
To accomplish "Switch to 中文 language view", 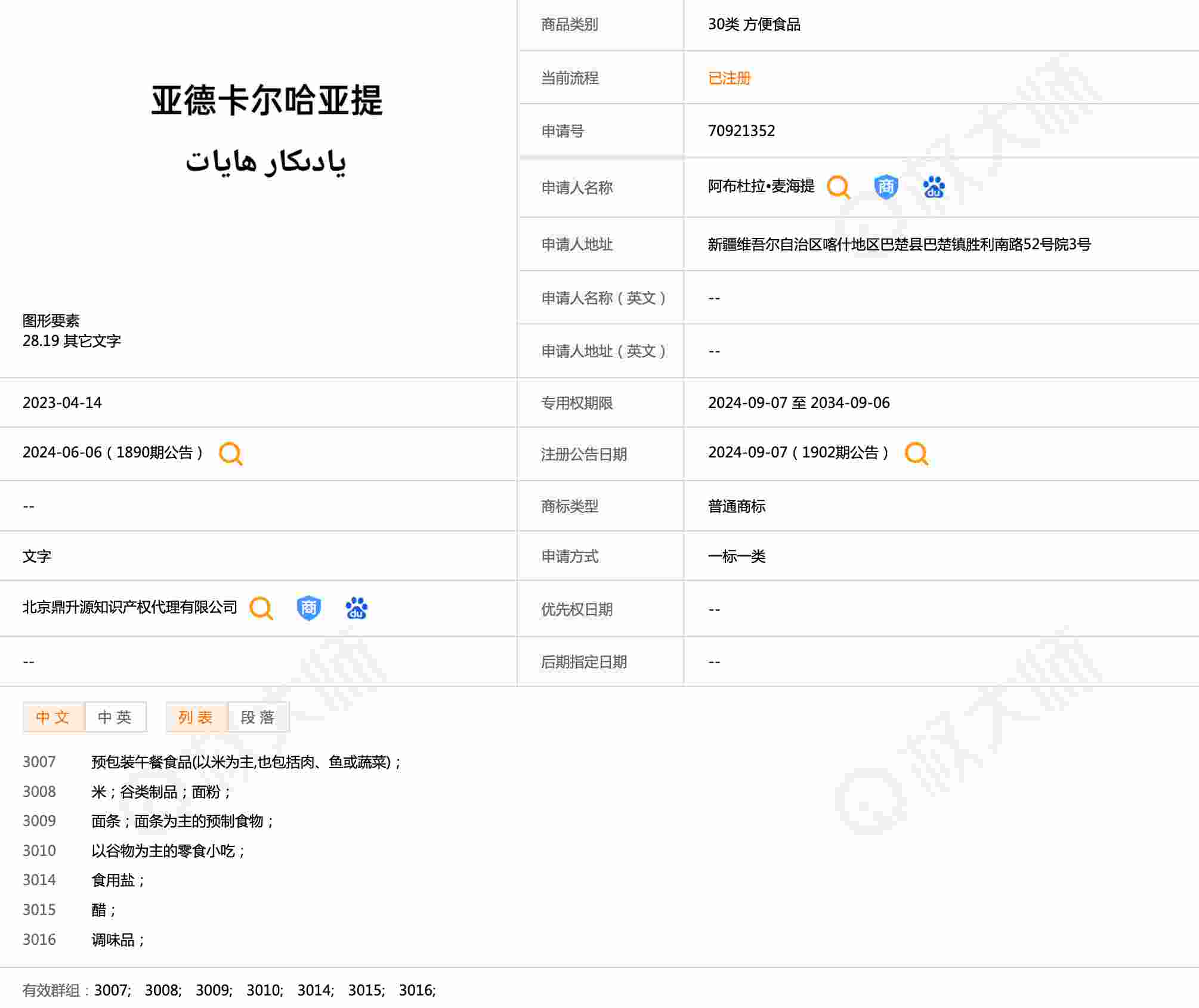I will pos(53,717).
